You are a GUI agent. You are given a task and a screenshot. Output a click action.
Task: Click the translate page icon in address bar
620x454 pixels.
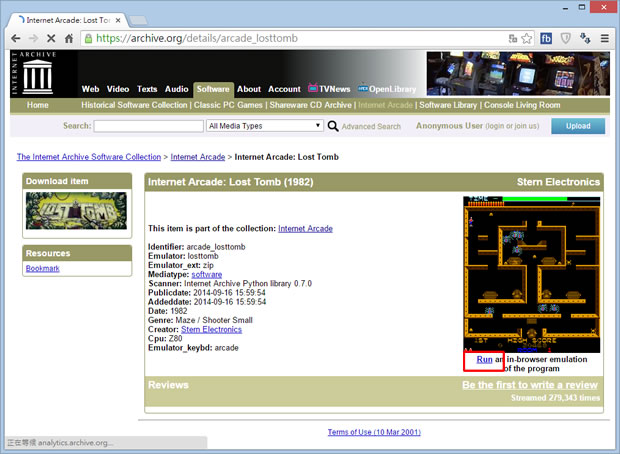(x=513, y=38)
